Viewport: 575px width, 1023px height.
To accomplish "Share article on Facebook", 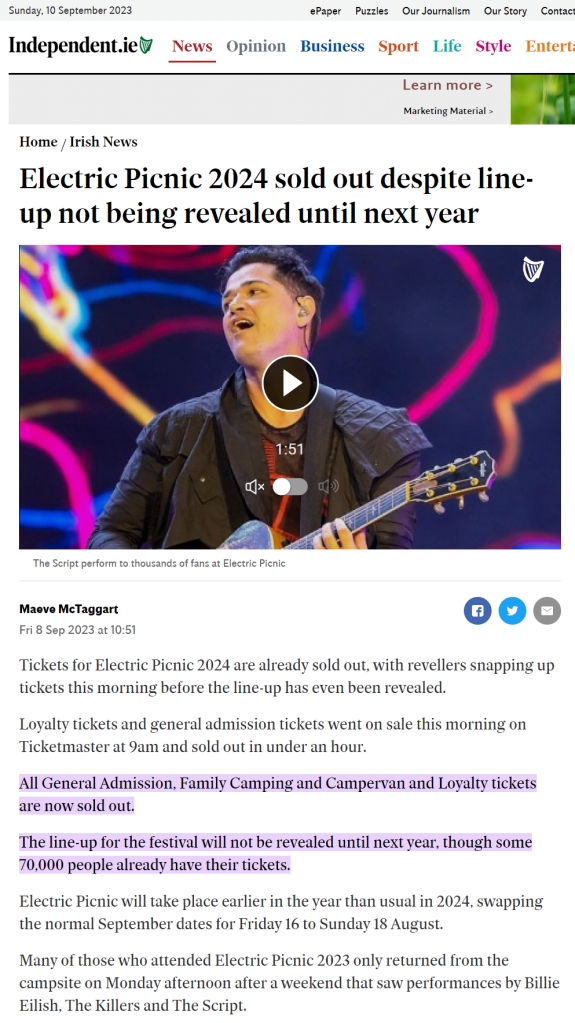I will coord(478,611).
